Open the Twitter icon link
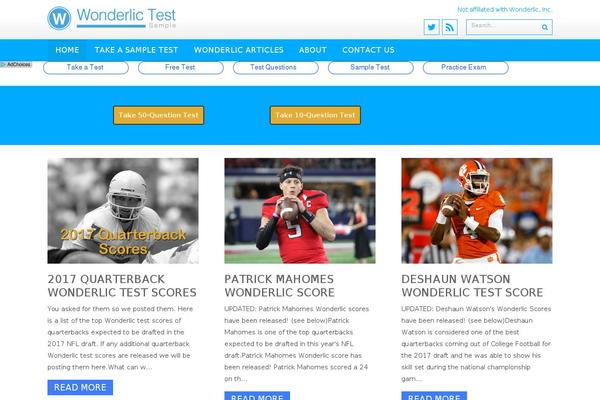Screen dimensions: 600x400 [x=432, y=27]
